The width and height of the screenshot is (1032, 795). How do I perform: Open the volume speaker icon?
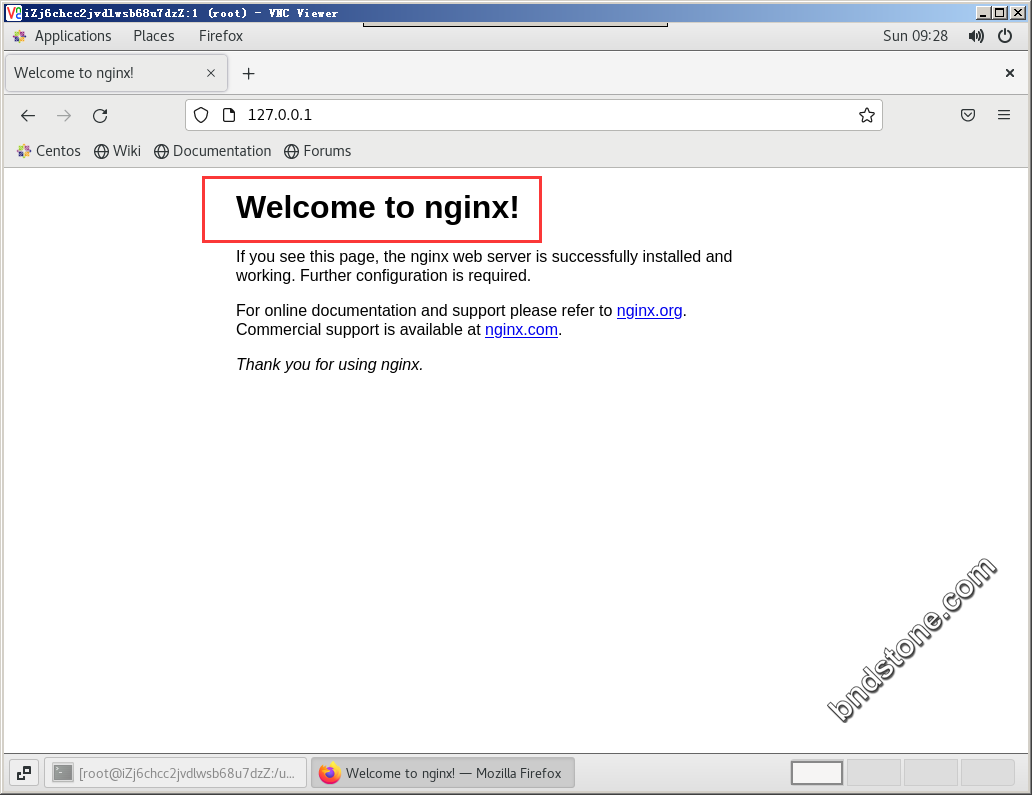[x=976, y=36]
